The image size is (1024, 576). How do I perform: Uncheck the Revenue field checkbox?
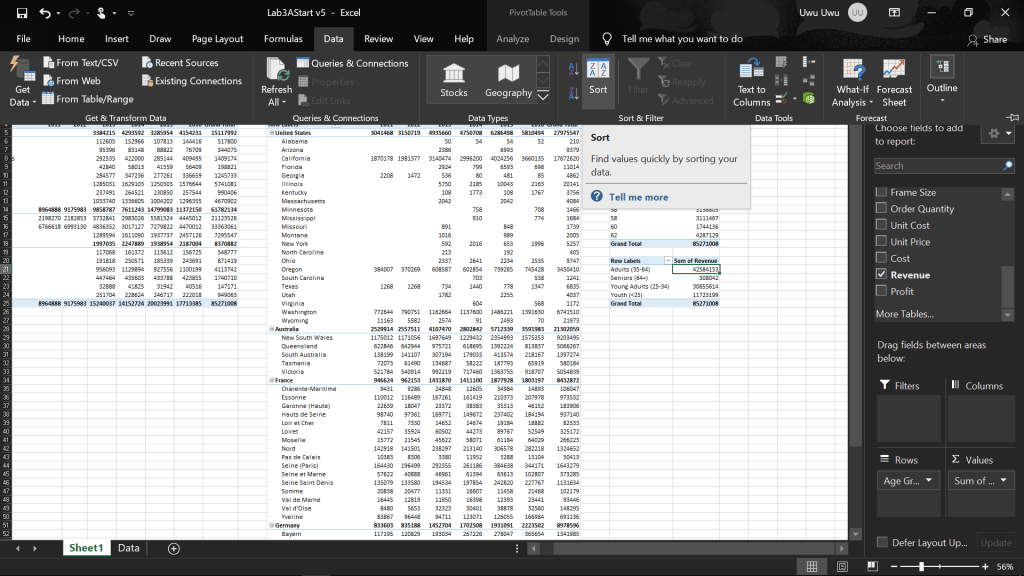coord(881,275)
